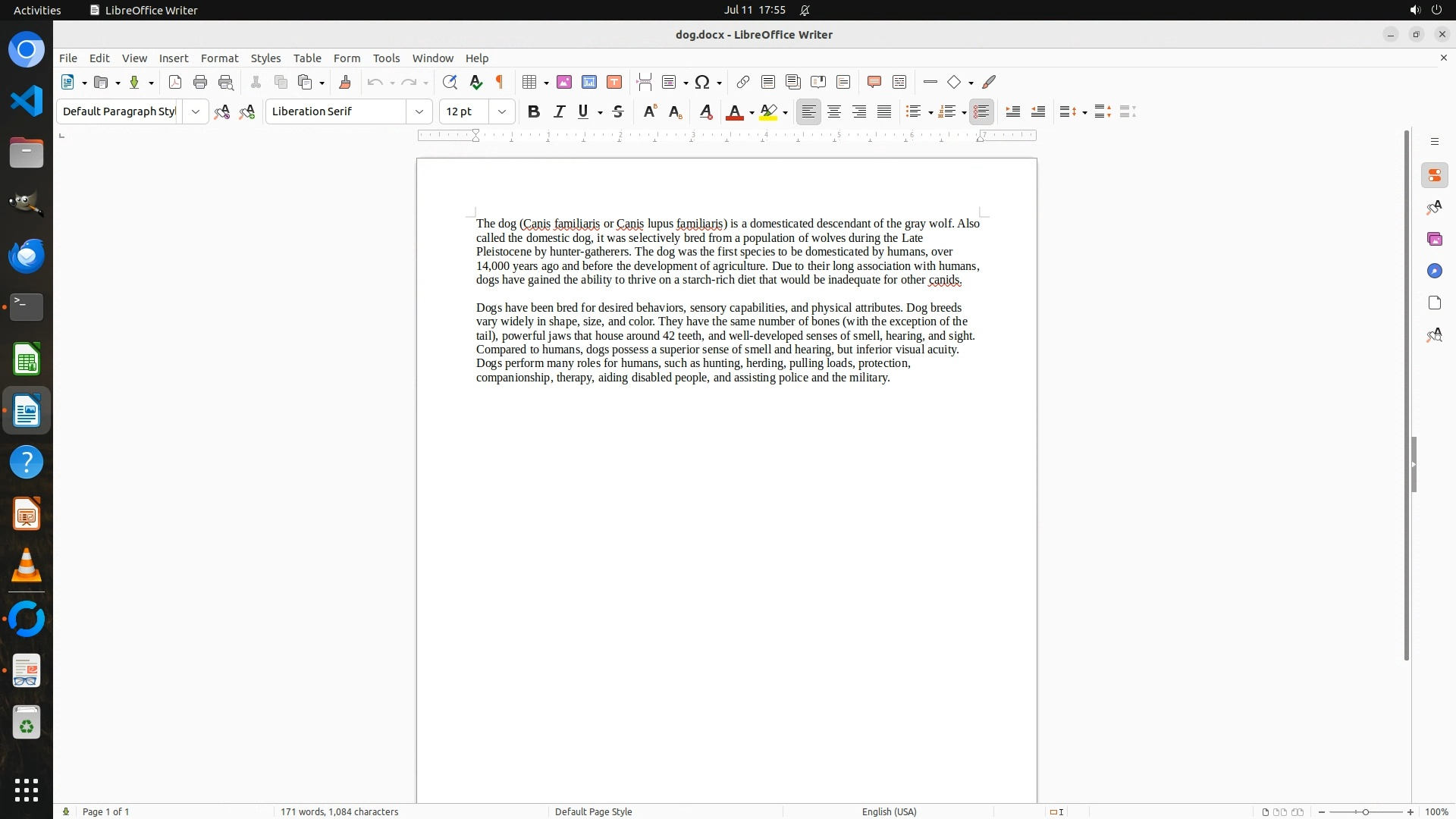Expand the font name dropdown
Viewport: 1456px width, 819px height.
[x=419, y=111]
